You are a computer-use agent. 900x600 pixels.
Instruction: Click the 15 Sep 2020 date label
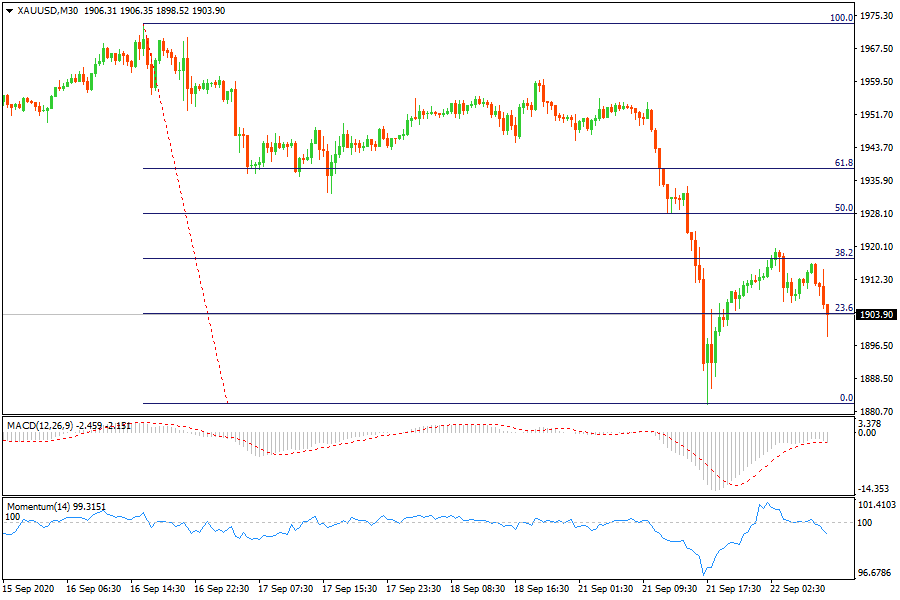coord(27,590)
